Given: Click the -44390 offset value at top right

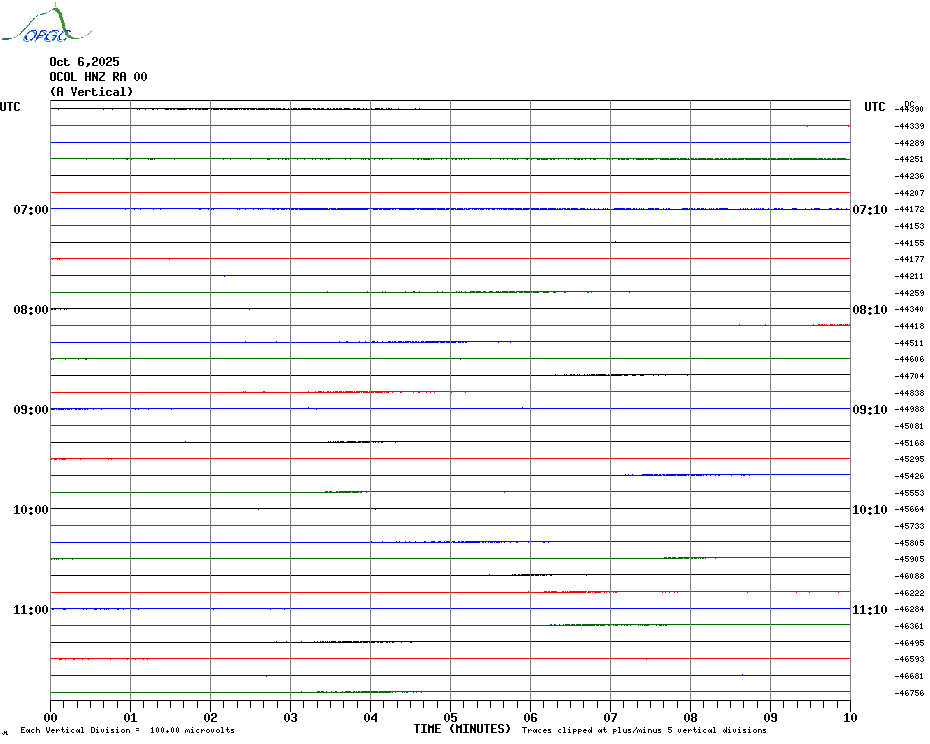Looking at the screenshot, I should 909,109.
